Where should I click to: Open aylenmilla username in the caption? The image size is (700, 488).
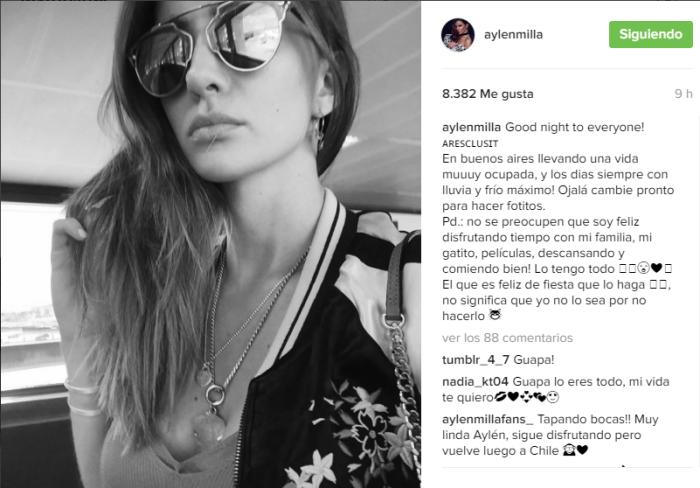pyautogui.click(x=471, y=127)
